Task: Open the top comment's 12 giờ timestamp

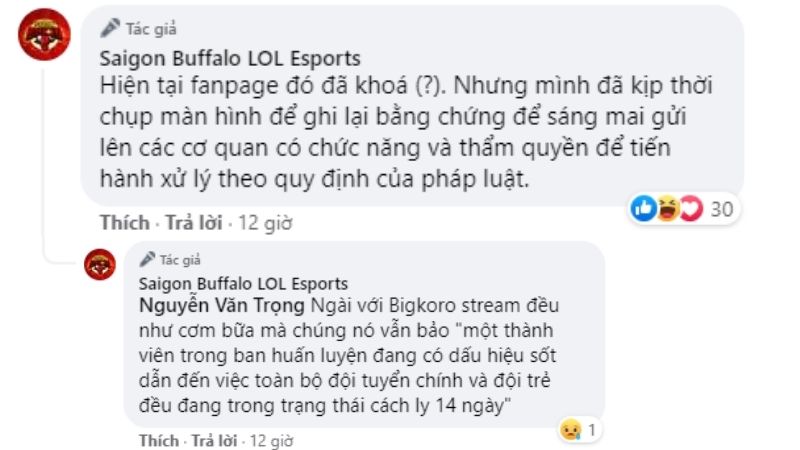Action: [265, 223]
